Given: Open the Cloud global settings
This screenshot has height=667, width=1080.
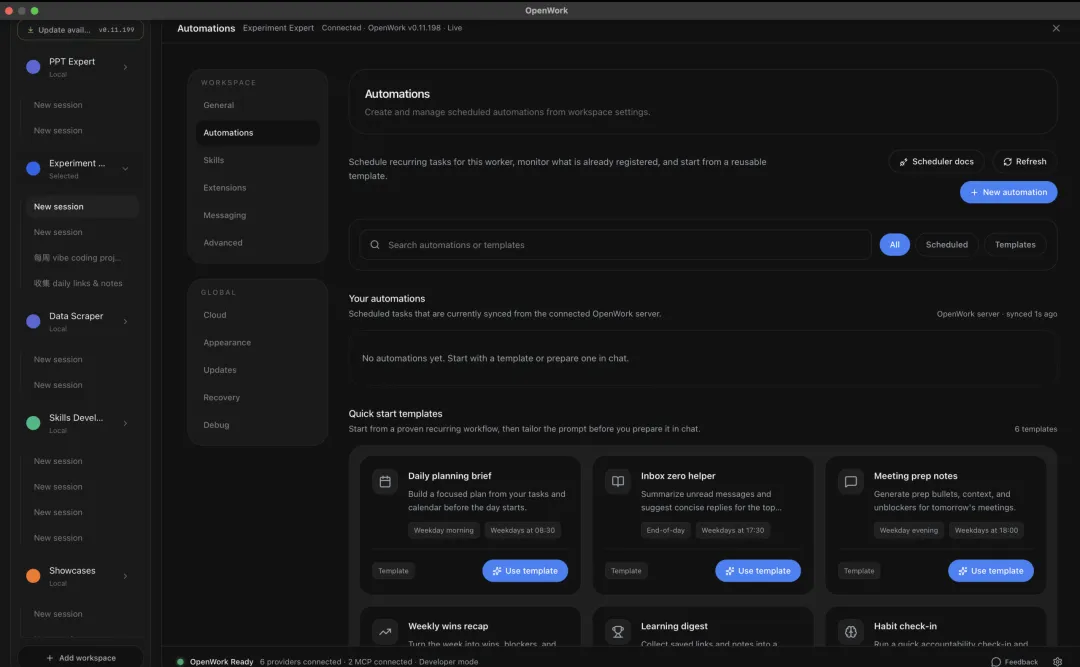Looking at the screenshot, I should [258, 315].
